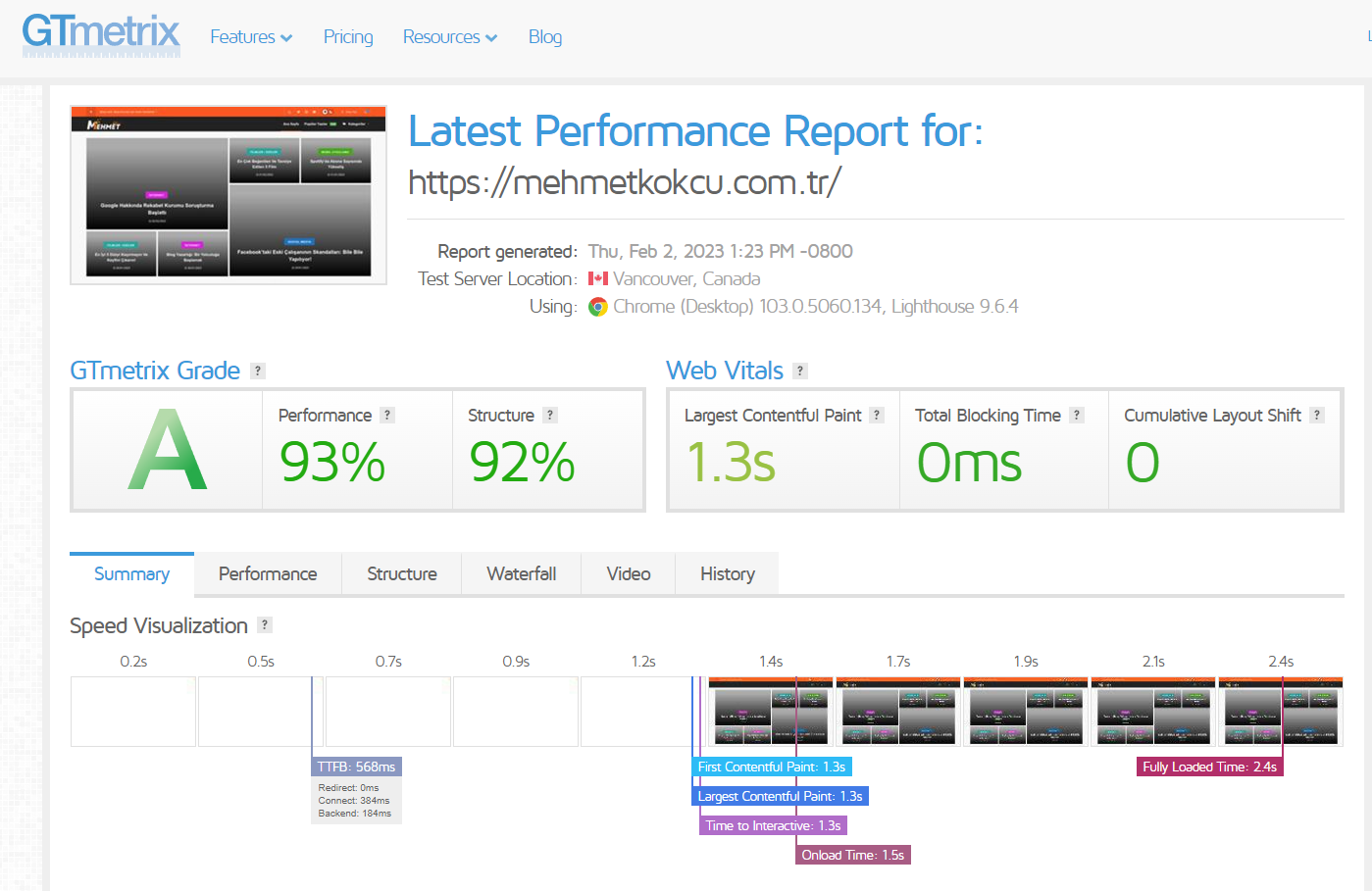Click the Vancouver, Canada location text
This screenshot has height=891, width=1372.
click(686, 278)
